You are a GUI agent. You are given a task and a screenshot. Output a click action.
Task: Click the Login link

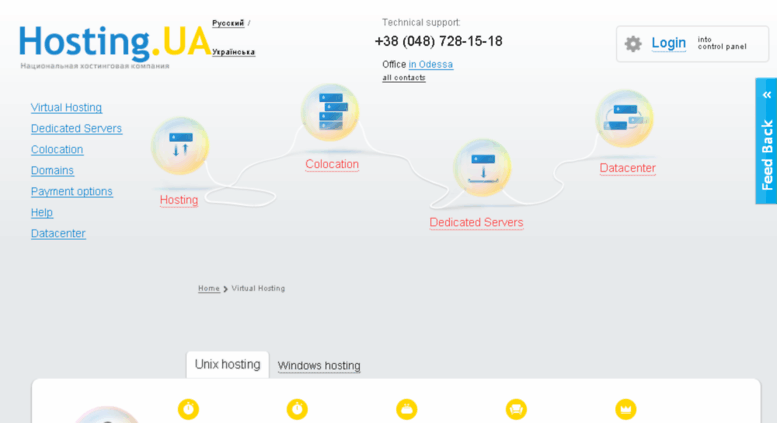(x=668, y=43)
